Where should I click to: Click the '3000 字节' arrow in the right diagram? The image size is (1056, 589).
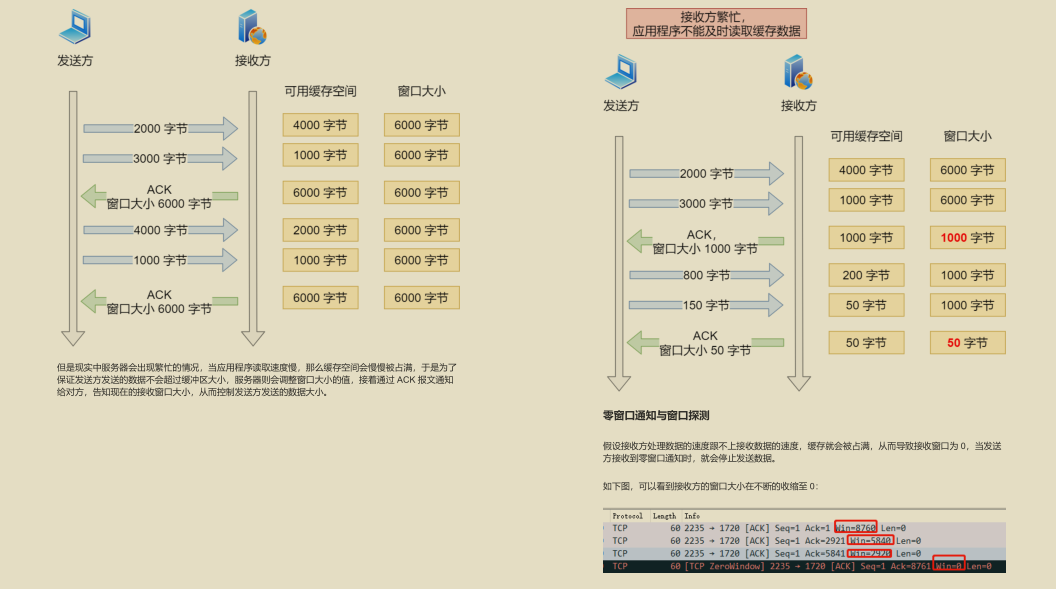click(706, 203)
